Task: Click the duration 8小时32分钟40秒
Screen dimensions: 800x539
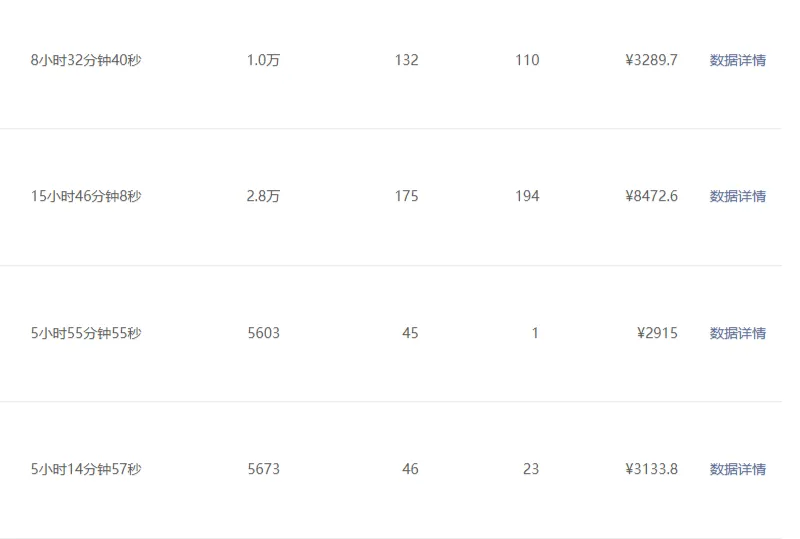Action: 85,60
